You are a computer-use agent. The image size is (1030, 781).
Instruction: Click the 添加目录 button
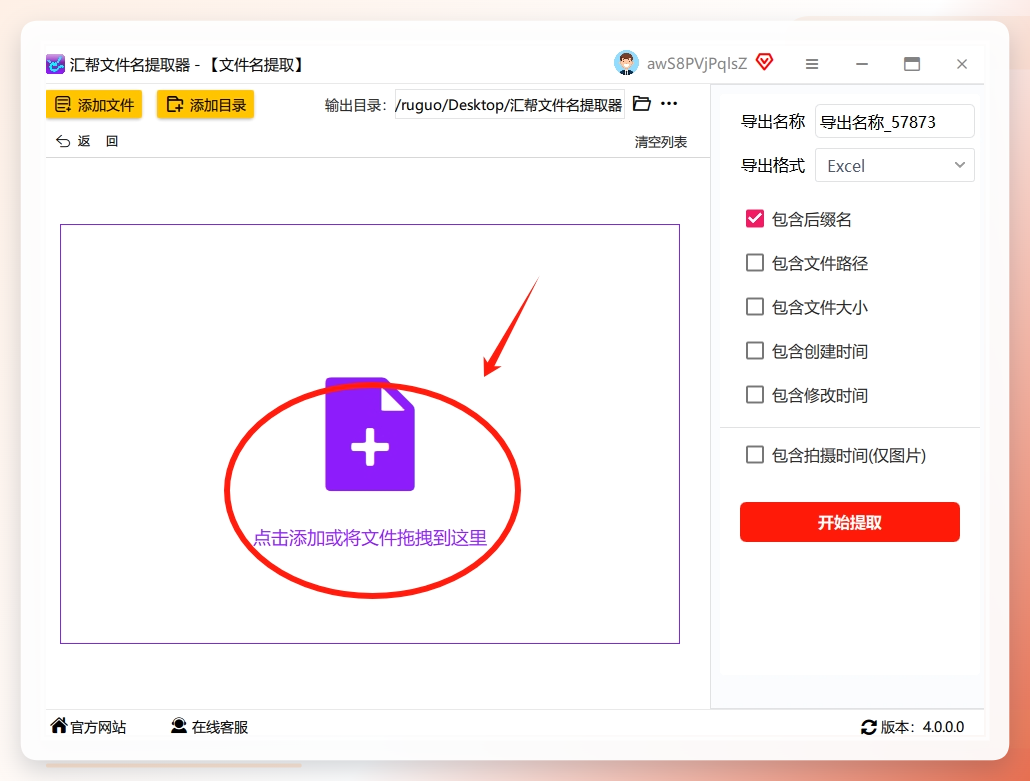[x=206, y=104]
